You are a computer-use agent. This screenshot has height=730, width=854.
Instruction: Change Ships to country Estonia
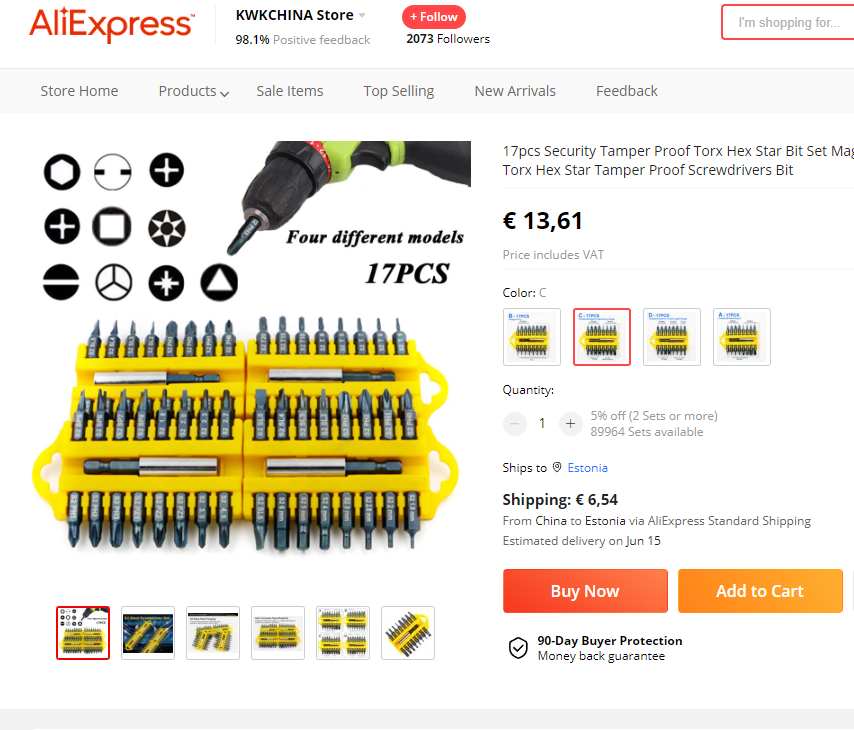tap(587, 467)
